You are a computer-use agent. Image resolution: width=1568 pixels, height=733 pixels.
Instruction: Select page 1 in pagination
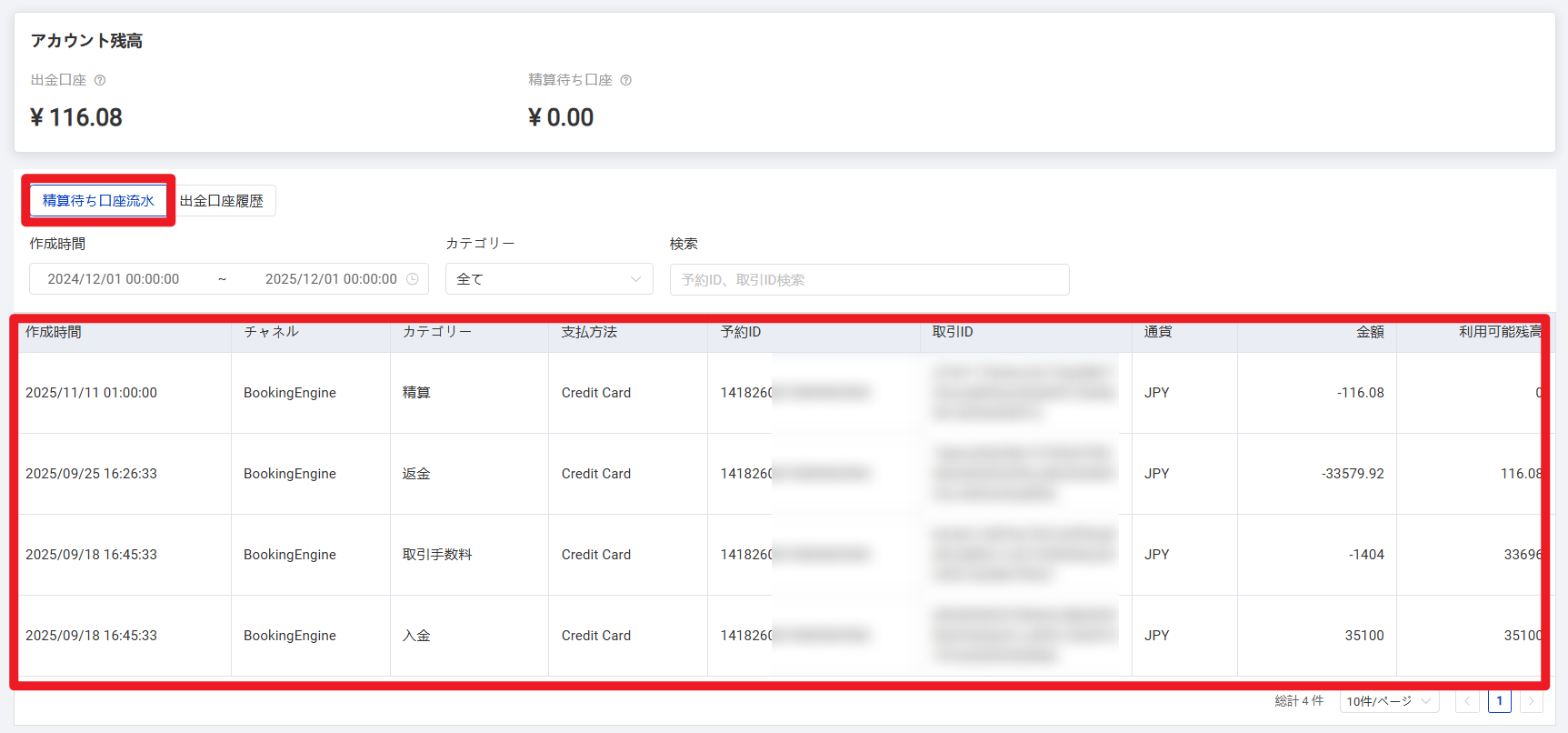(1499, 701)
